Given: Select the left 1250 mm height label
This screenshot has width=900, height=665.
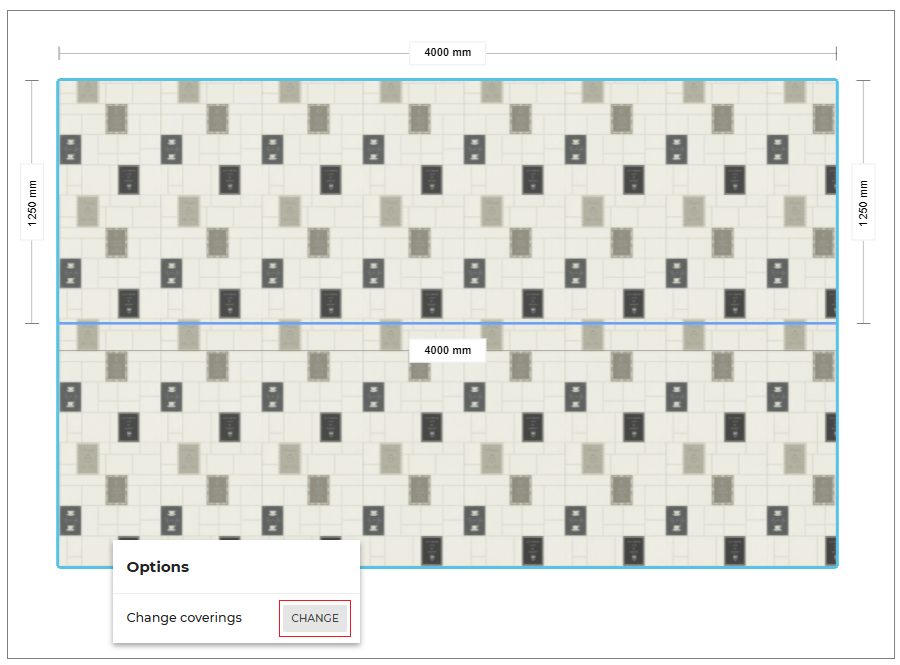Looking at the screenshot, I should [x=33, y=203].
